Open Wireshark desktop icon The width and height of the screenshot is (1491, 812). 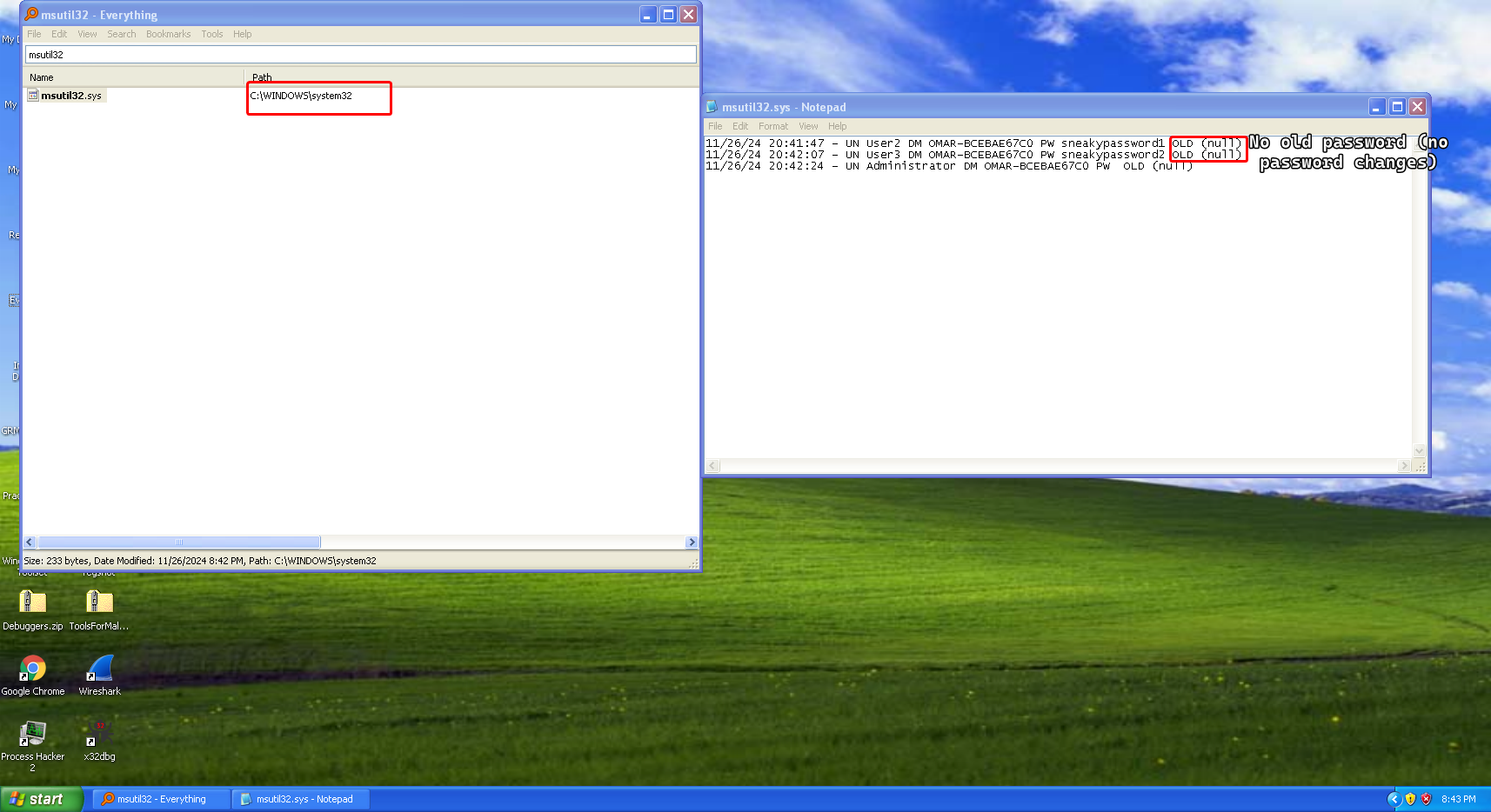[100, 669]
